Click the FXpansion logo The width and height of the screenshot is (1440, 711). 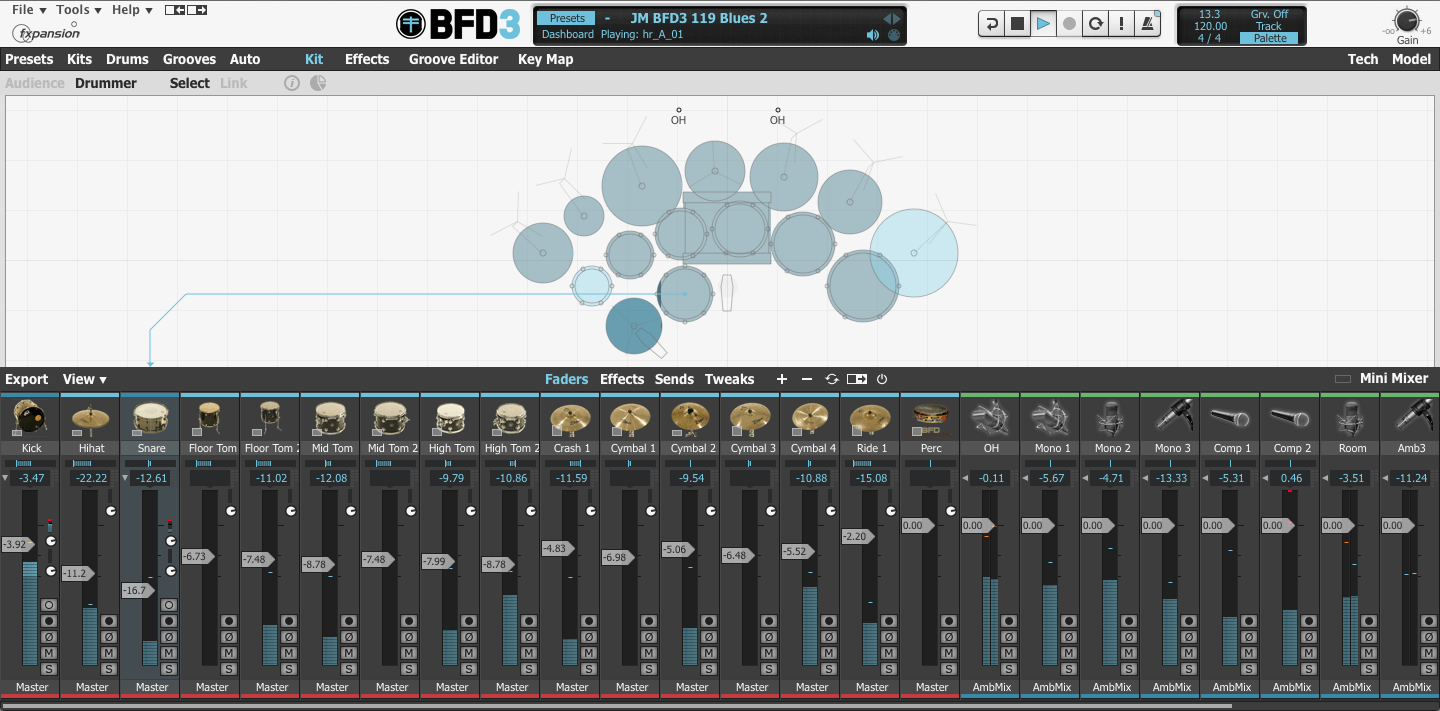46,32
